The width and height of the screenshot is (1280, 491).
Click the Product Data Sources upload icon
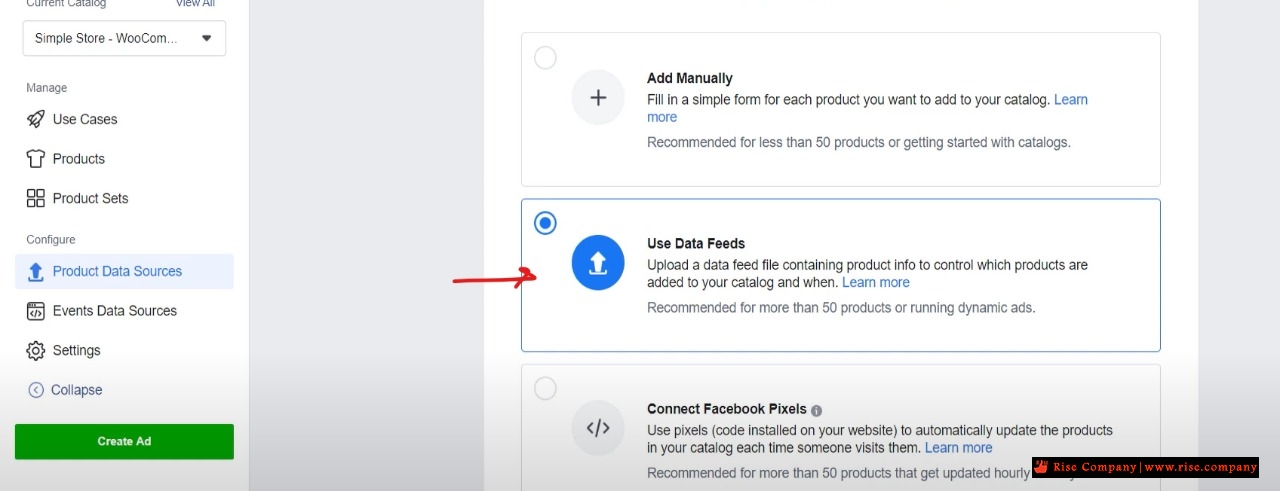click(x=36, y=271)
